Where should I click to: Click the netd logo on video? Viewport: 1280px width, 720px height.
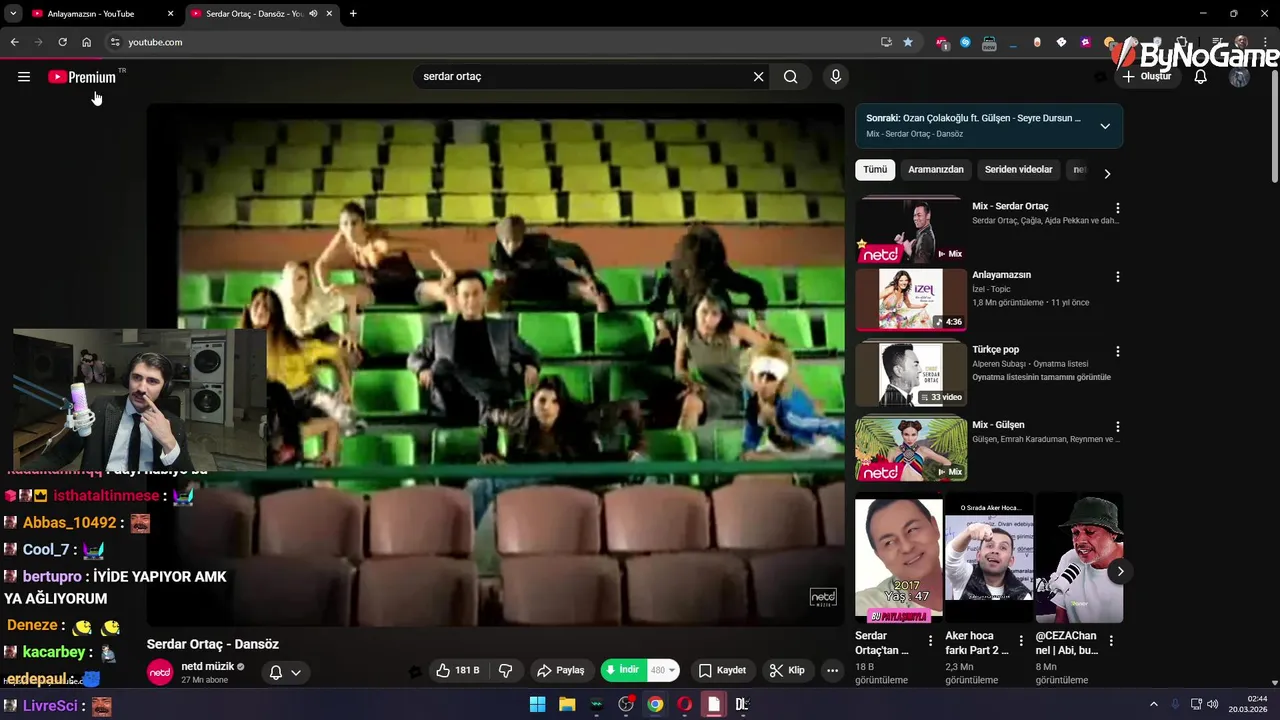coord(823,598)
